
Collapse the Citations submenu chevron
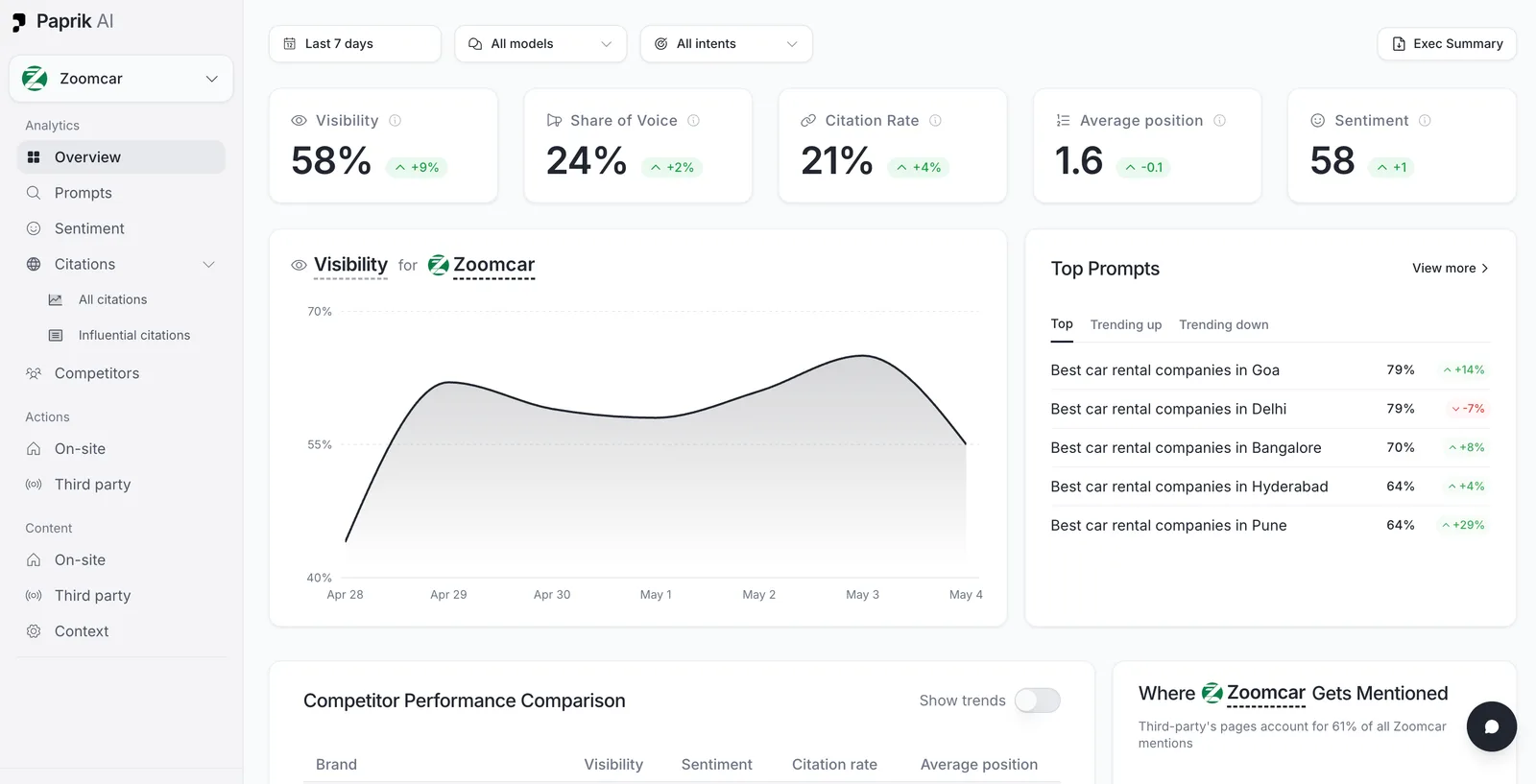click(208, 265)
